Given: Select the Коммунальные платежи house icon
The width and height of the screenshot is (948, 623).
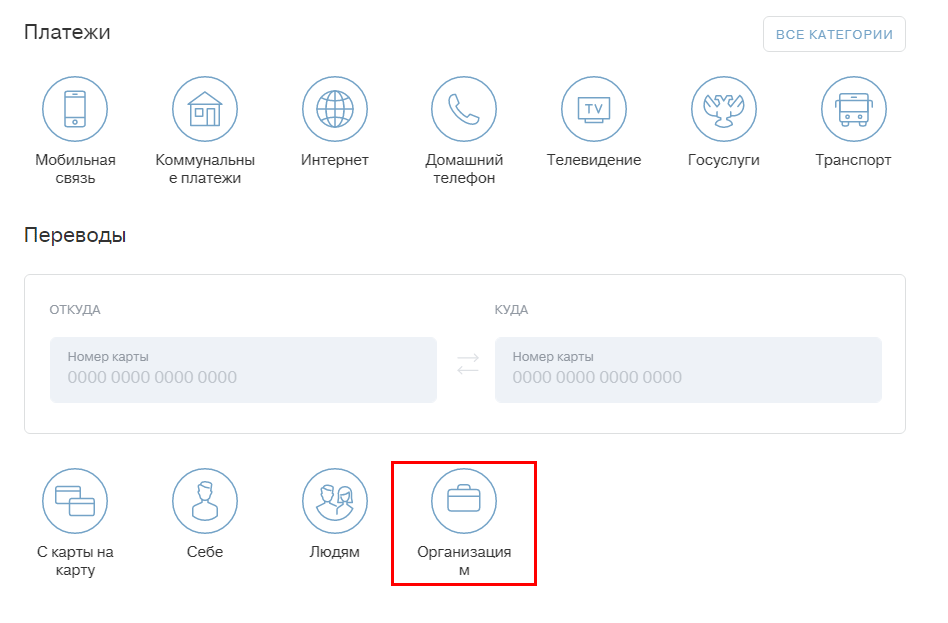Looking at the screenshot, I should [x=205, y=109].
